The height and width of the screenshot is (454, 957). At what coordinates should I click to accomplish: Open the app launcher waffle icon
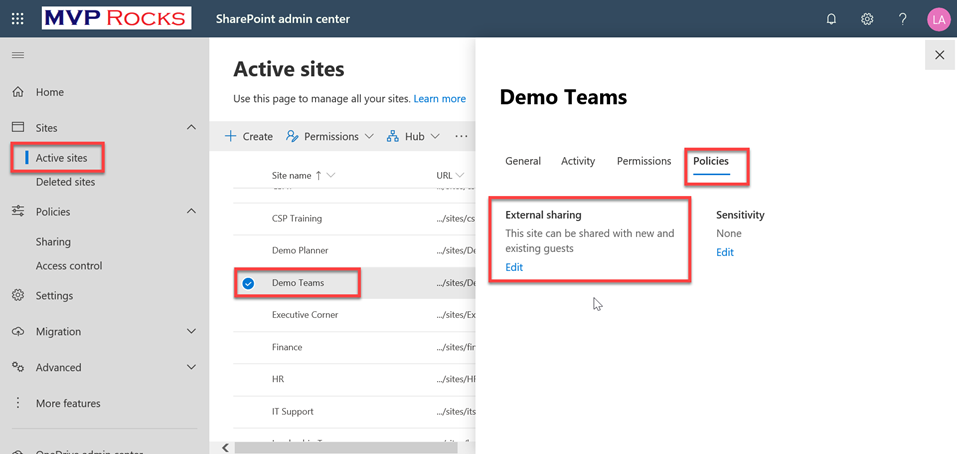coord(18,19)
